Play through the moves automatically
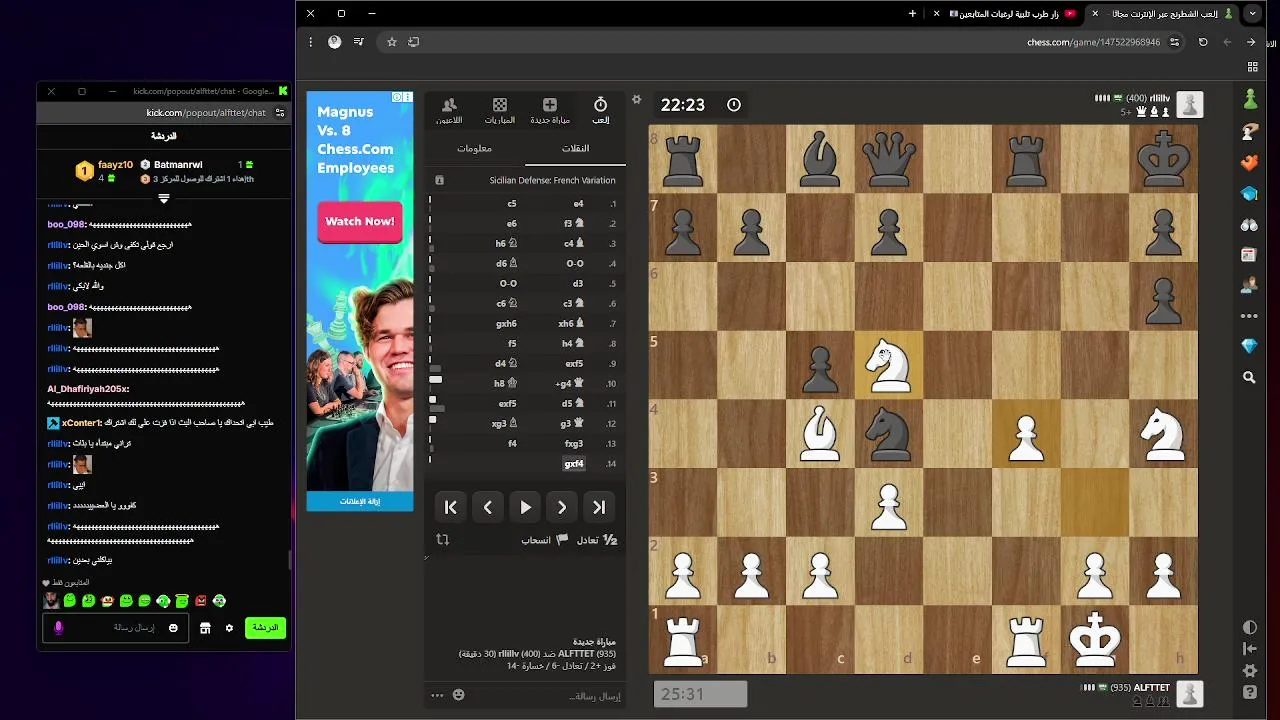Viewport: 1280px width, 720px height. (525, 507)
